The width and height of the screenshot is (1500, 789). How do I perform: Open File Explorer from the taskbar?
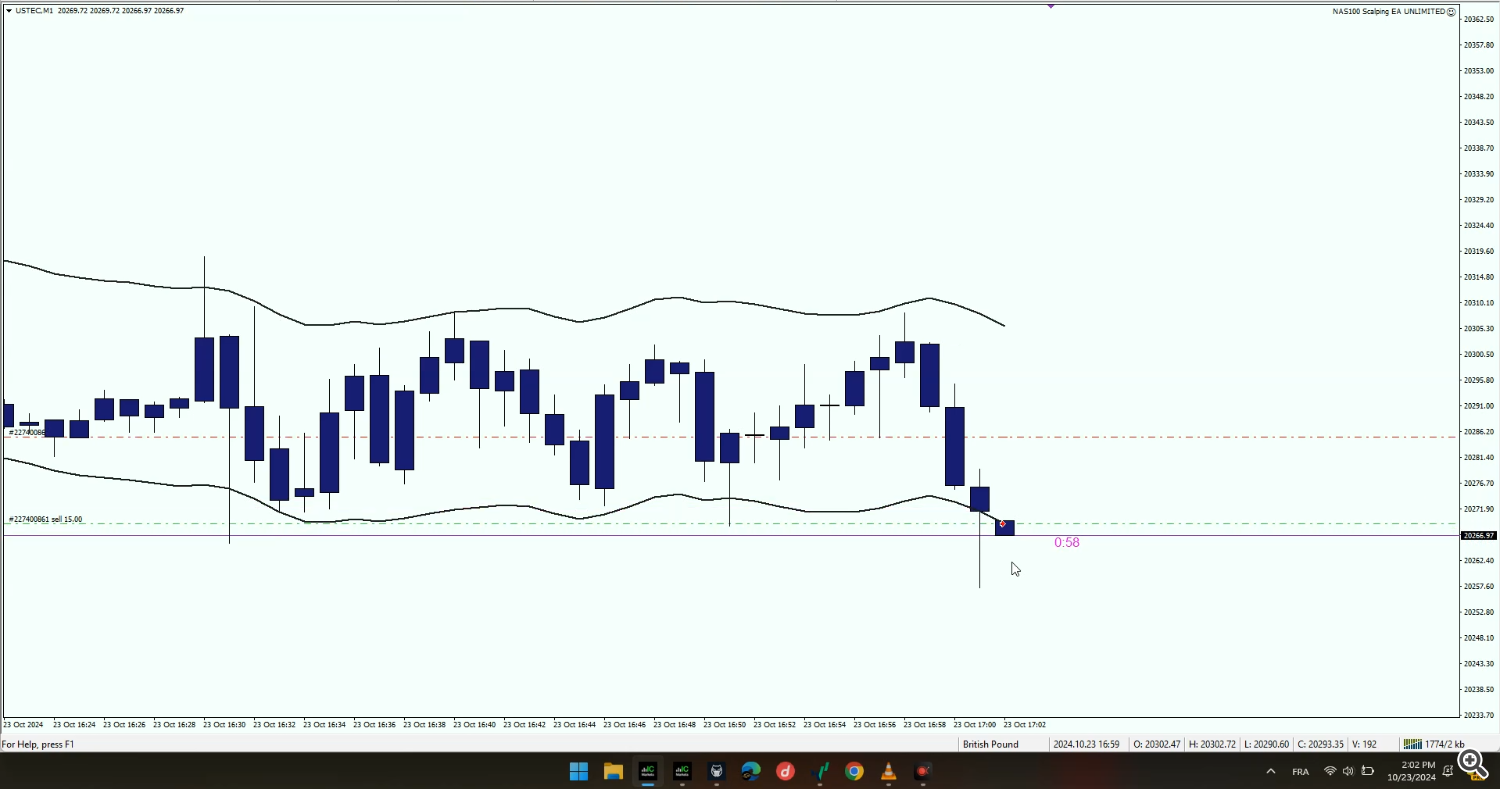click(613, 771)
